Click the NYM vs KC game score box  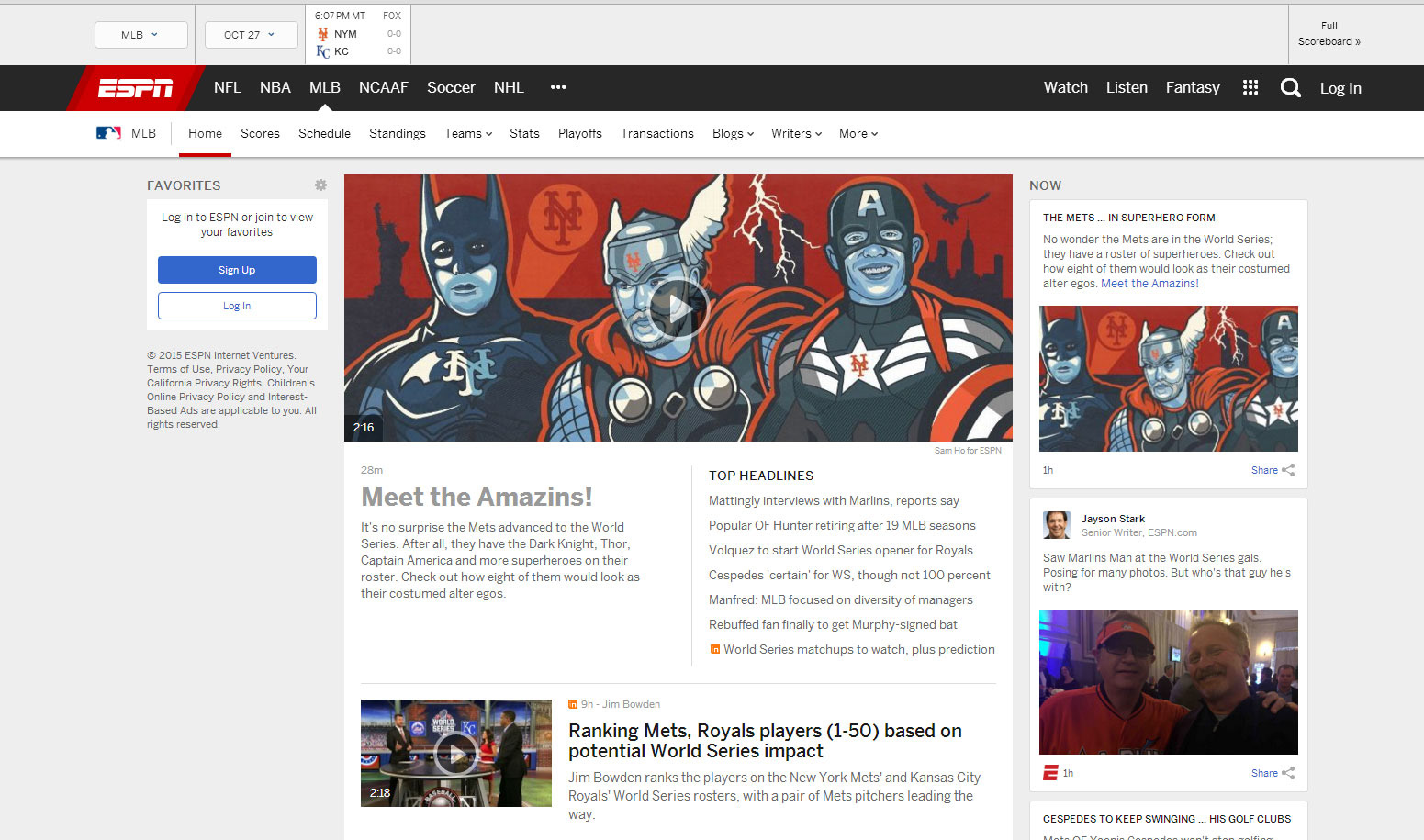[359, 34]
